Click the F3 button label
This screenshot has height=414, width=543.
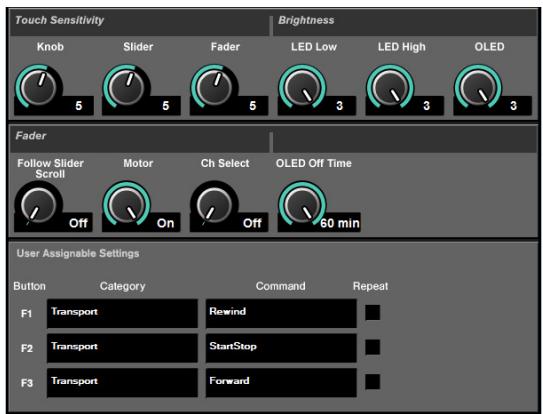[27, 383]
